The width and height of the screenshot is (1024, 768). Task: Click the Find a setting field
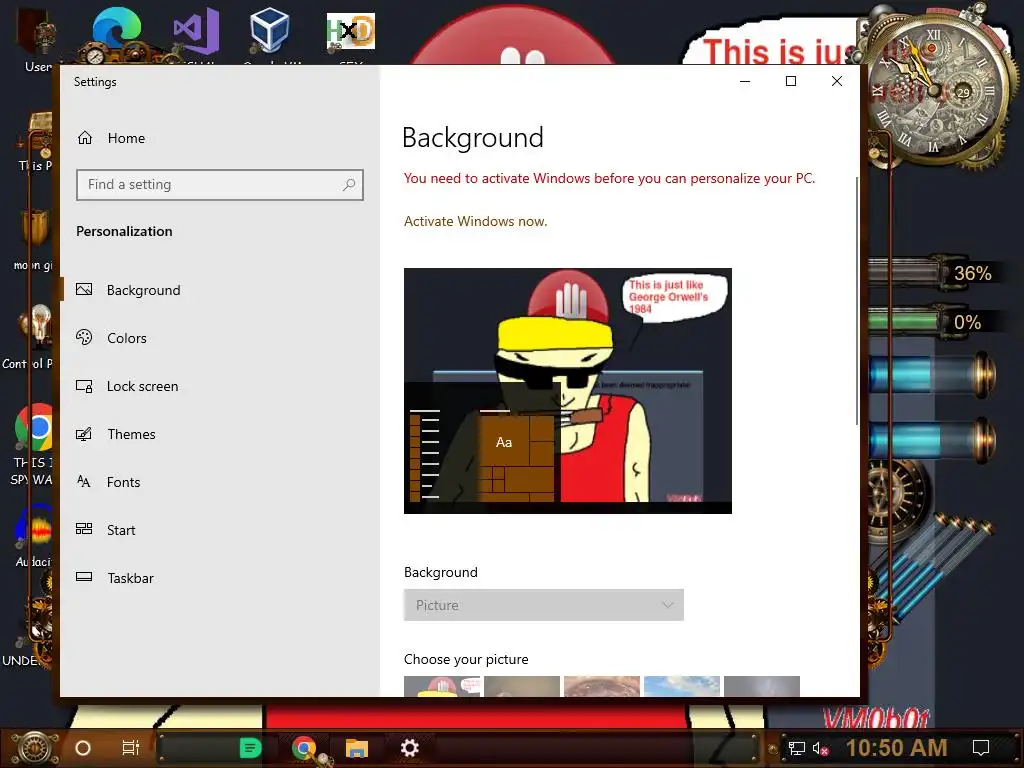click(x=219, y=185)
